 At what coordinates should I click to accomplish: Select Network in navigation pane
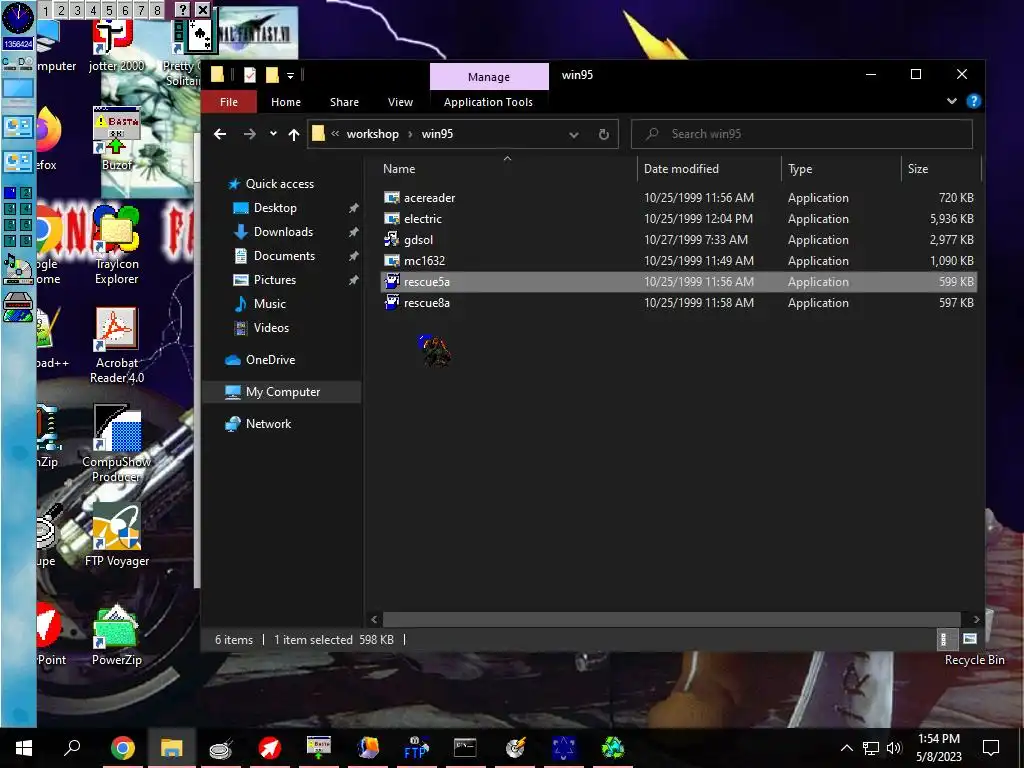pyautogui.click(x=268, y=424)
